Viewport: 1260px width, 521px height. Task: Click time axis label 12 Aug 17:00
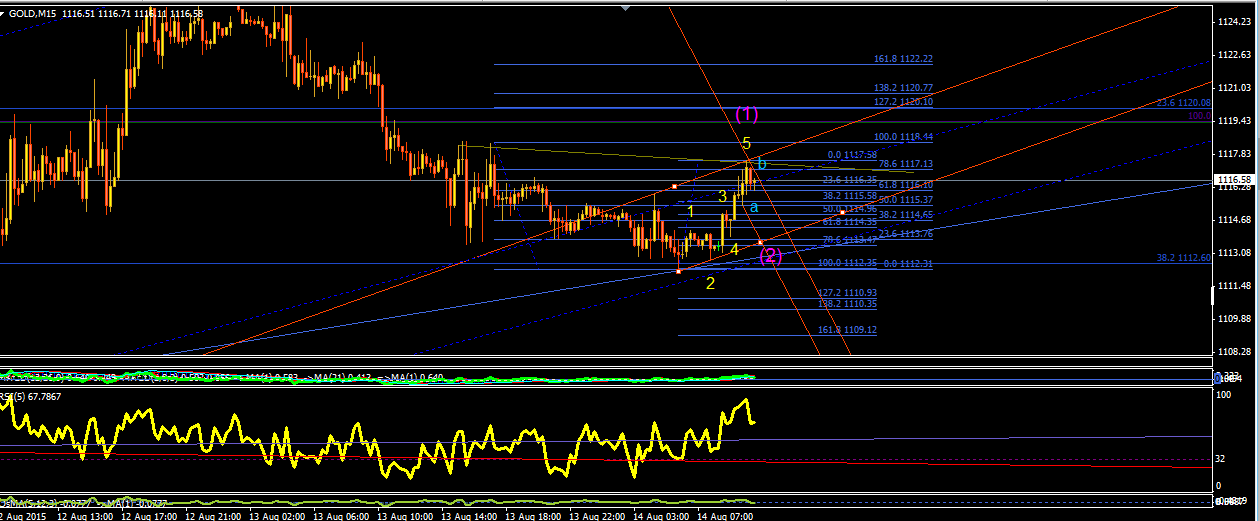click(x=150, y=516)
